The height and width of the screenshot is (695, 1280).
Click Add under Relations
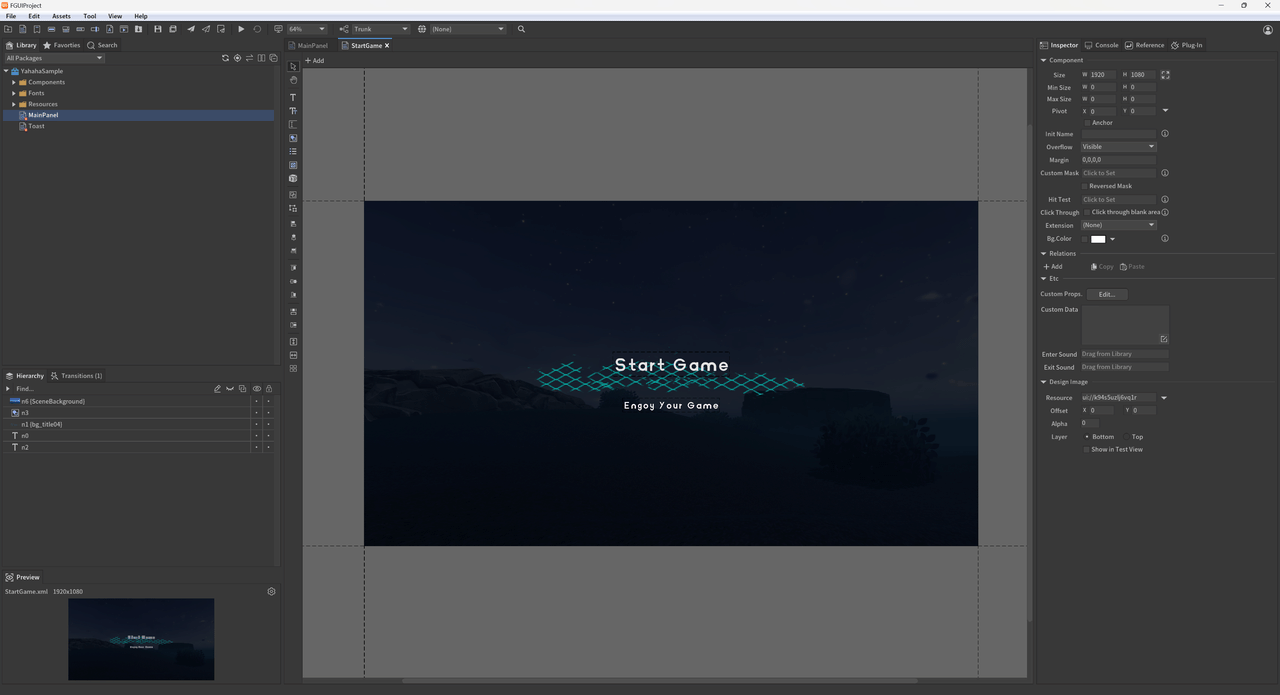[1053, 267]
